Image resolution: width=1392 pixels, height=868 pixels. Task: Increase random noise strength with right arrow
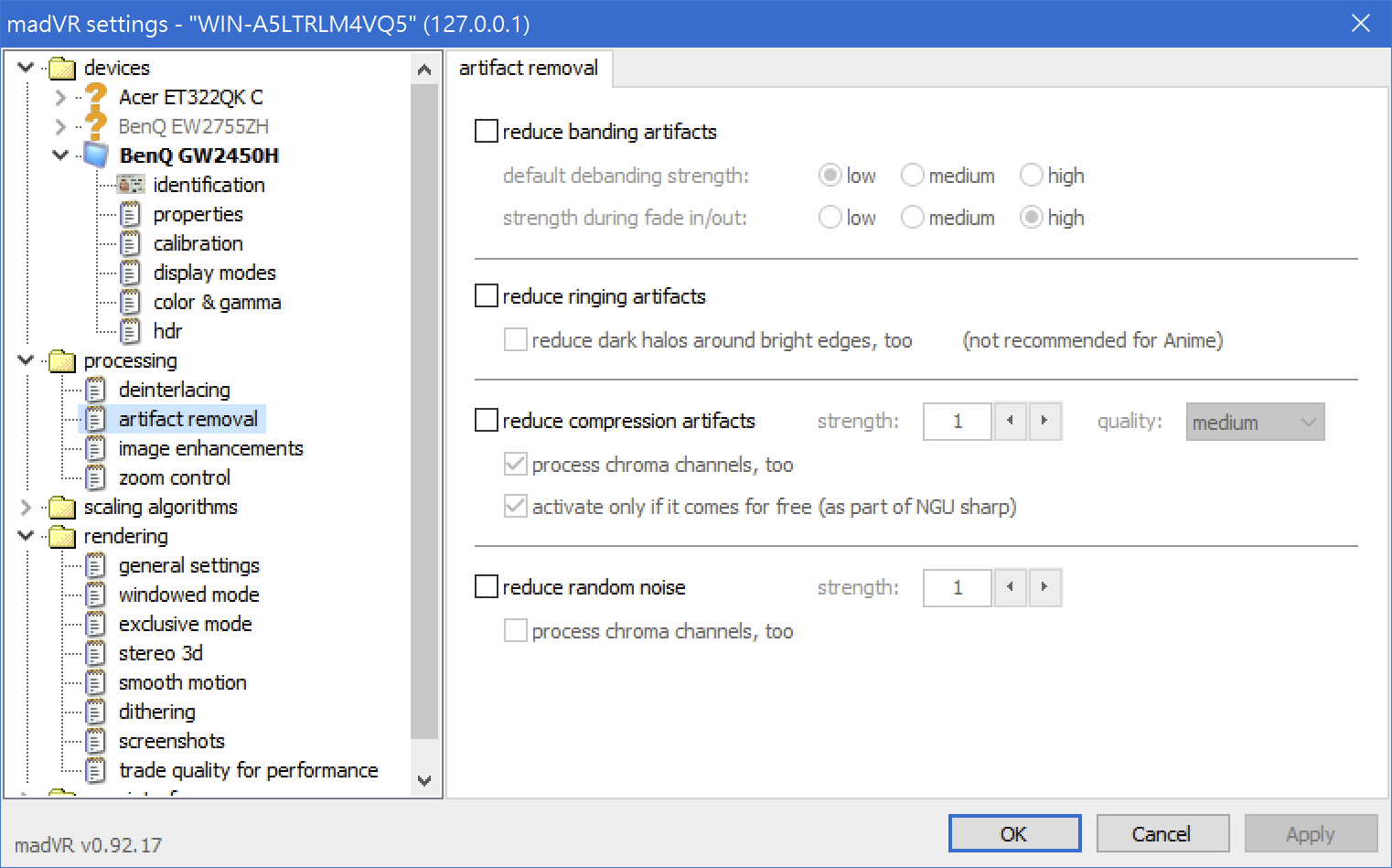pos(1044,587)
